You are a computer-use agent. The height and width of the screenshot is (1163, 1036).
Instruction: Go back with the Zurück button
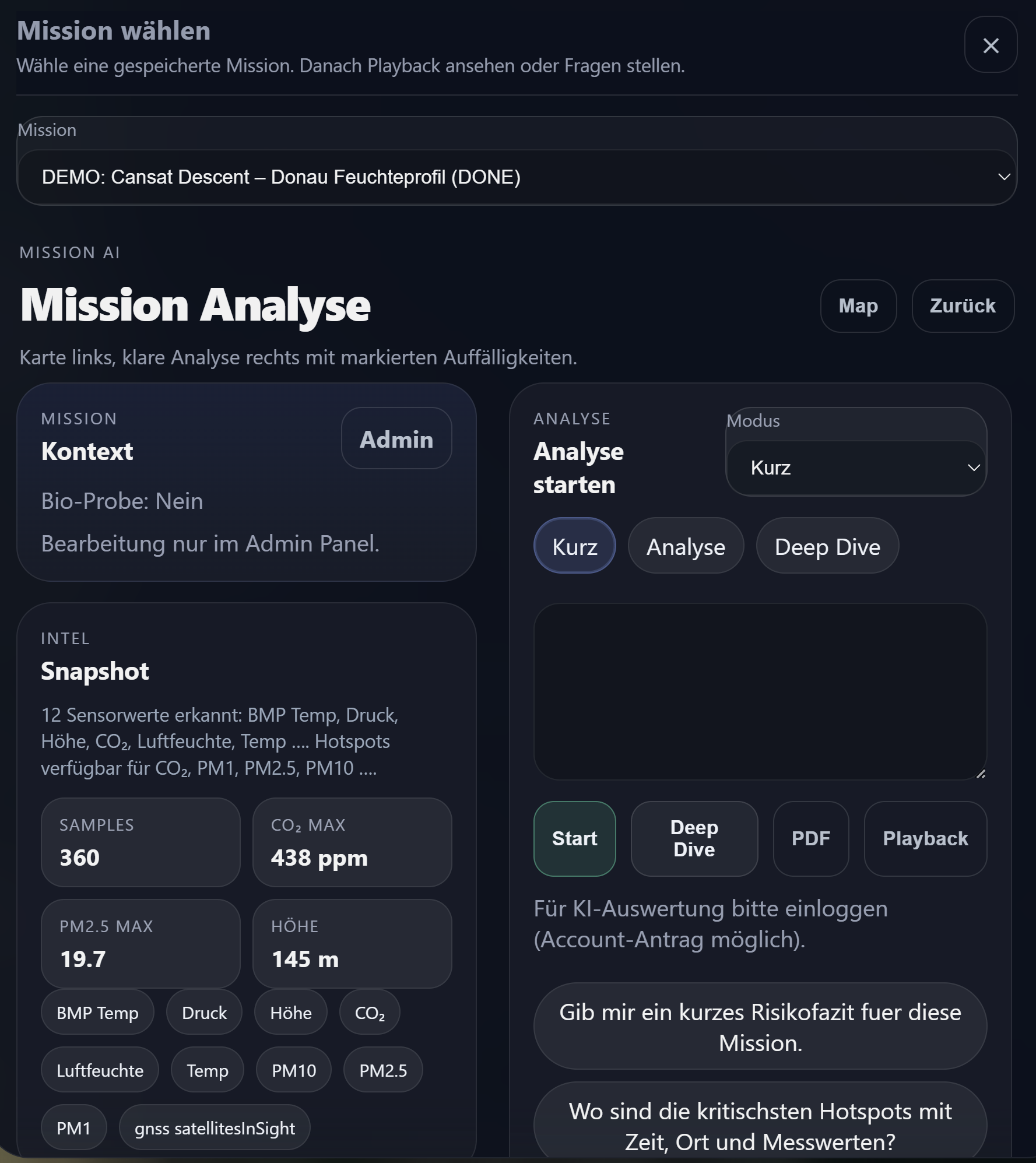[963, 306]
